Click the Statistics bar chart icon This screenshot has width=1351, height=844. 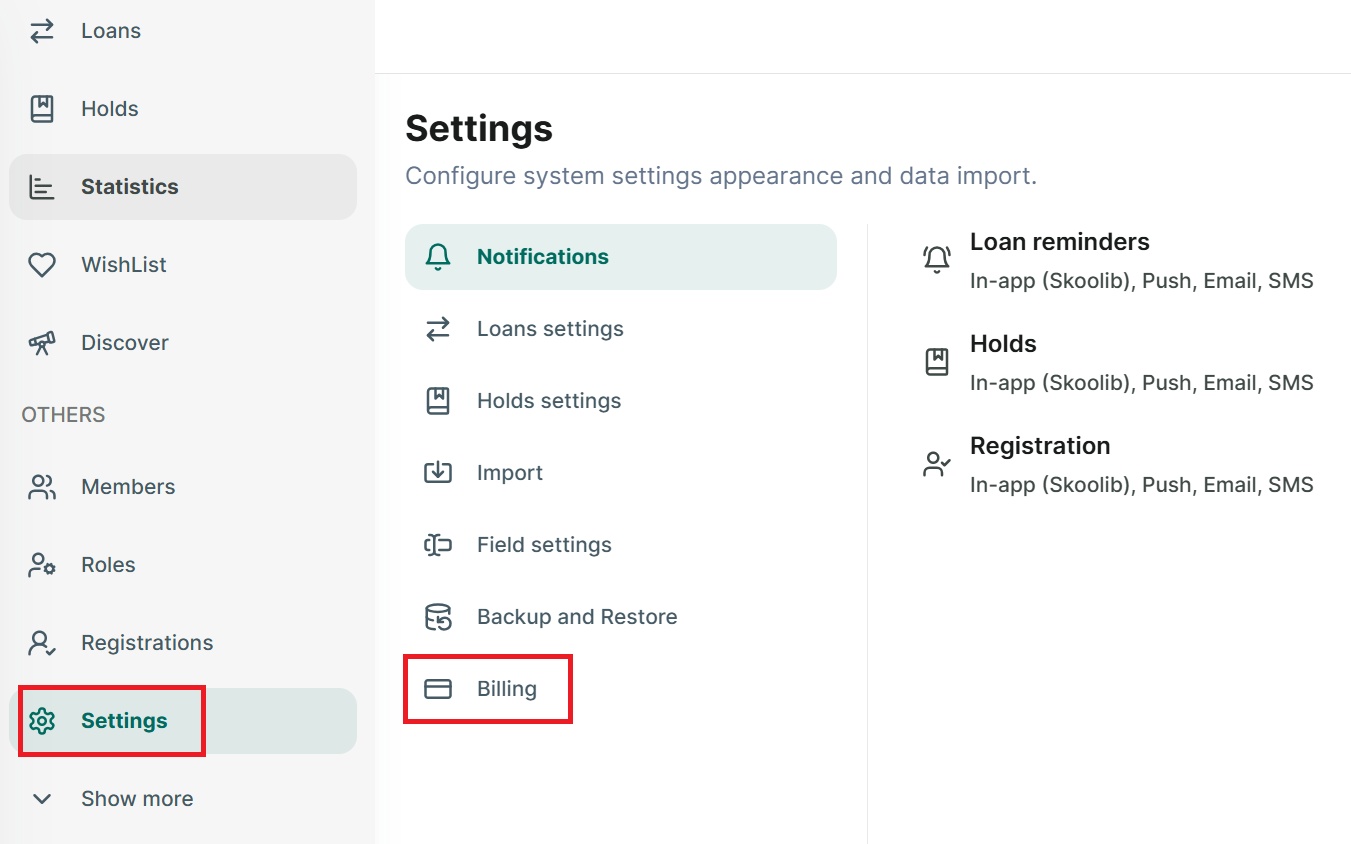tap(42, 187)
